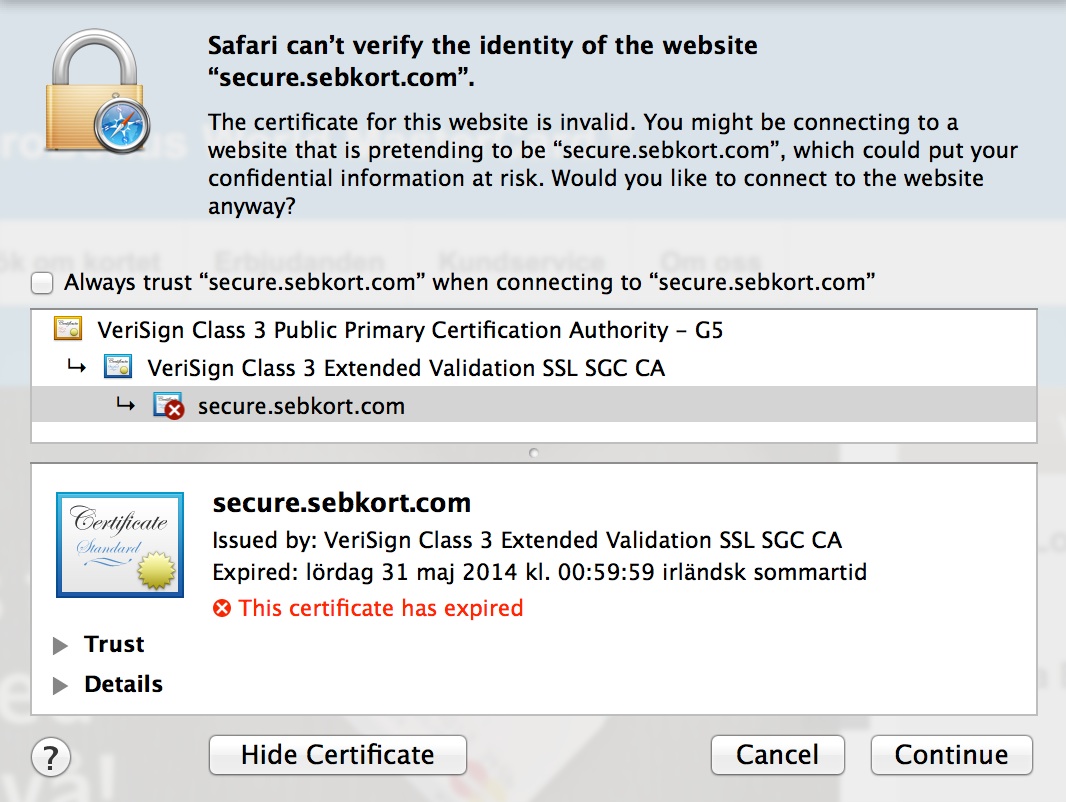This screenshot has width=1066, height=802.
Task: Click the red expired error icon
Action: tap(222, 608)
